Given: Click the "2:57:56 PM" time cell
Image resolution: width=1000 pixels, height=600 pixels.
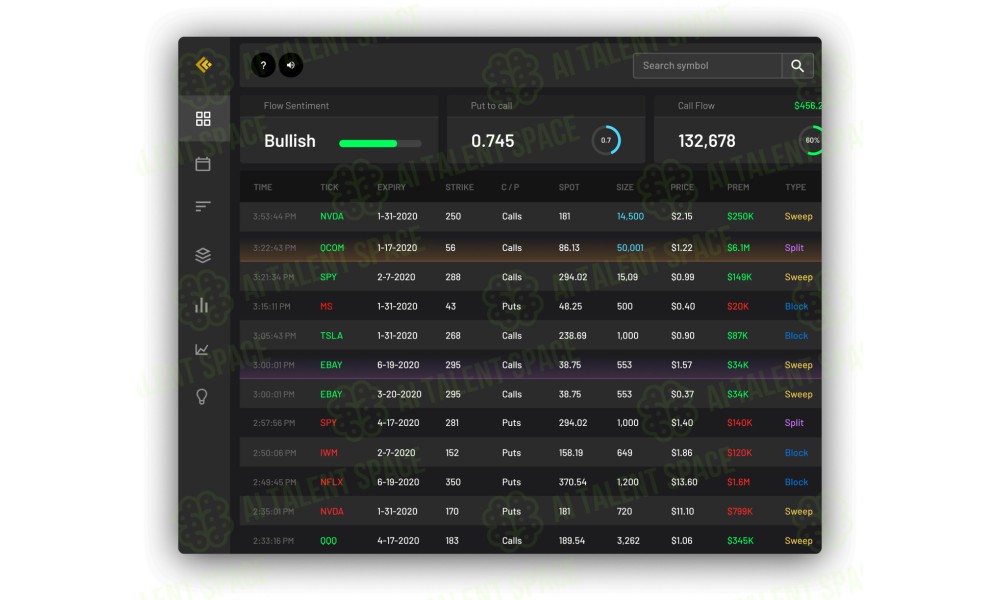Looking at the screenshot, I should click(x=274, y=423).
